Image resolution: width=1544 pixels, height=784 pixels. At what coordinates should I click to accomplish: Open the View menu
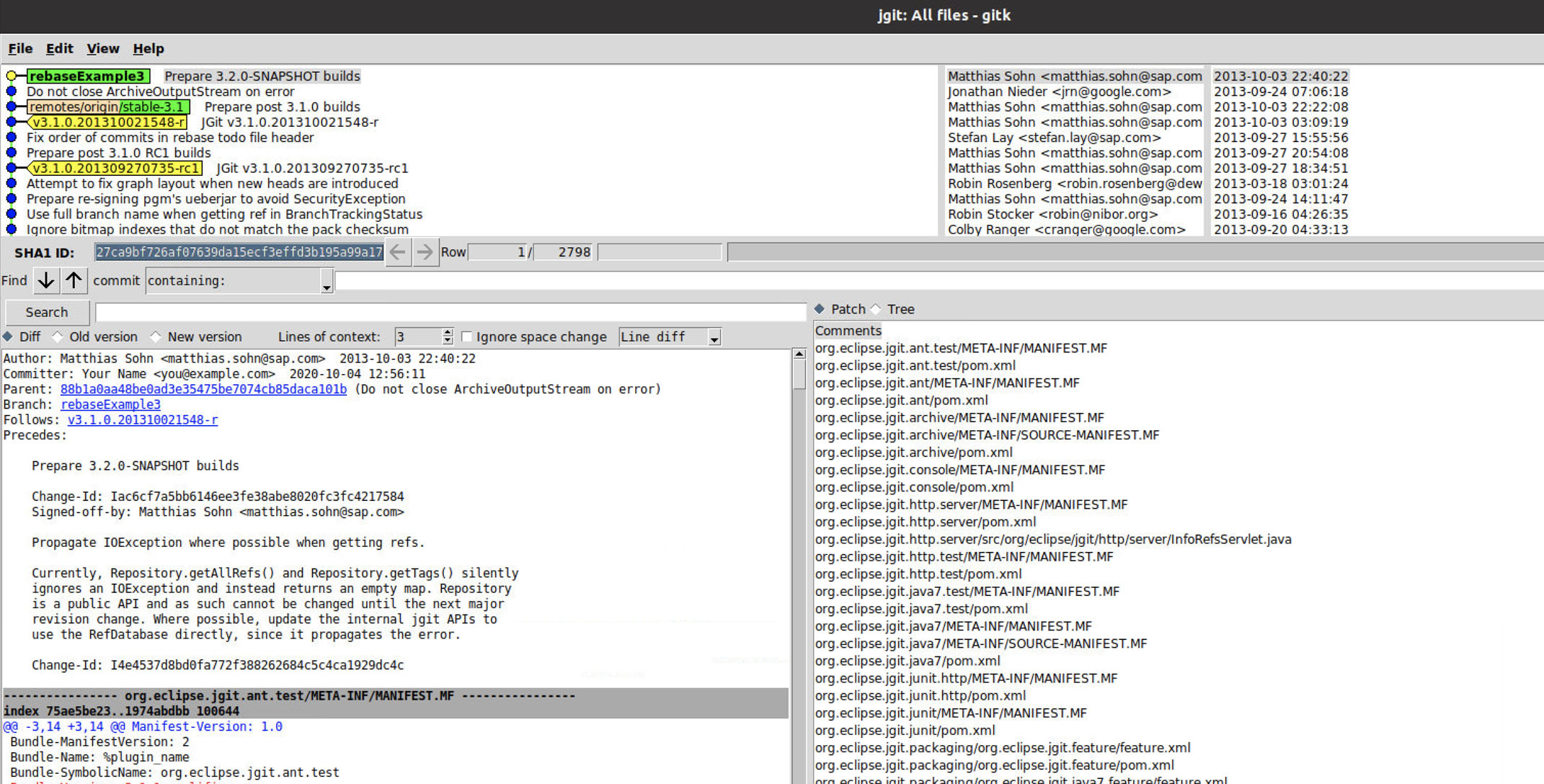[102, 48]
